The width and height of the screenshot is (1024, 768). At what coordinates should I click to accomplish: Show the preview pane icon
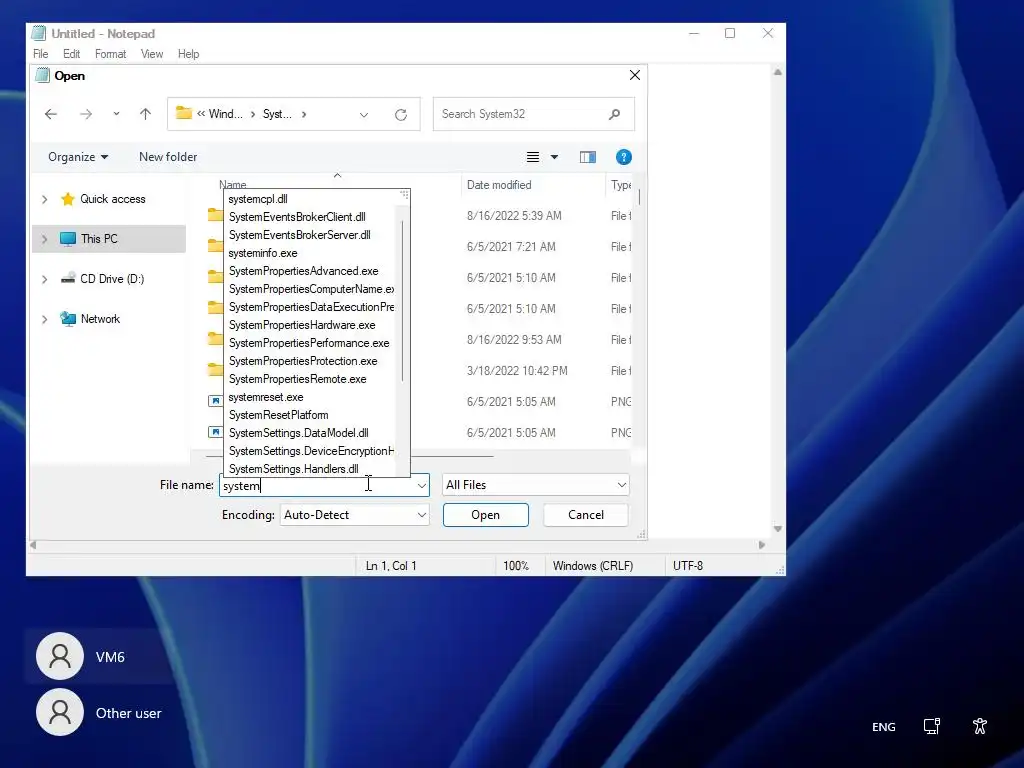pos(588,157)
